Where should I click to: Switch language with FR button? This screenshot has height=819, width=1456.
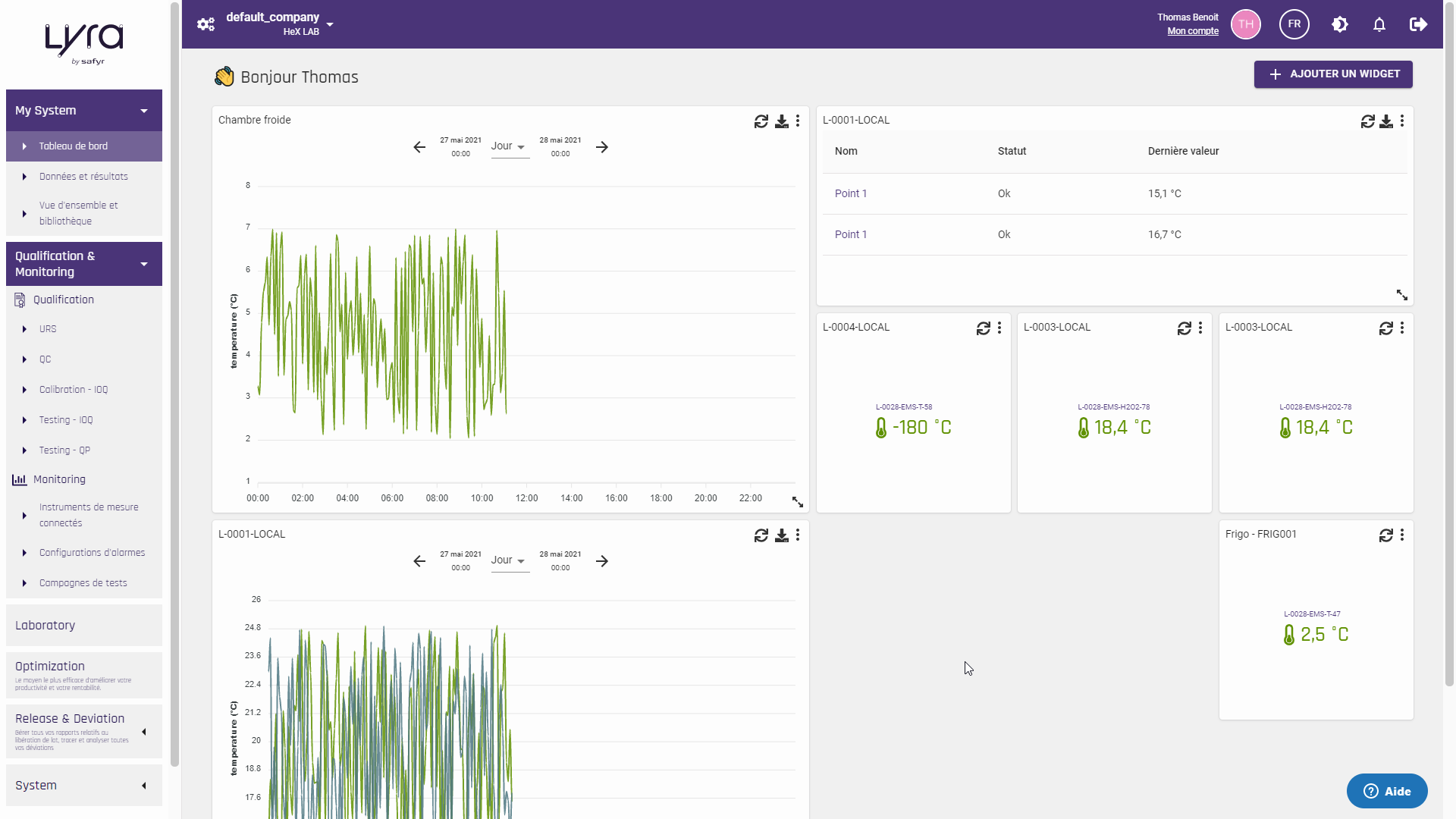point(1294,24)
